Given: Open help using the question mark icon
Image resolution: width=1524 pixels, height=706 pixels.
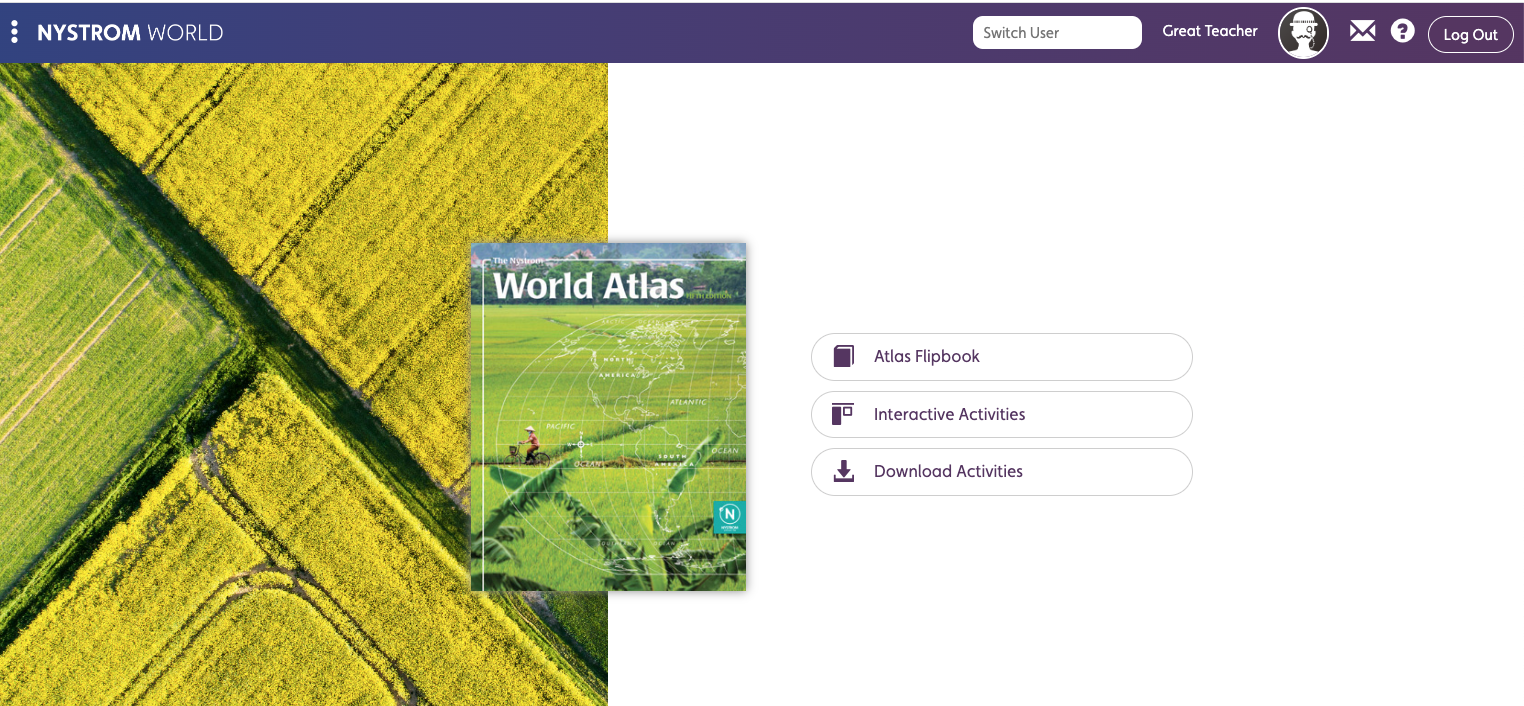Looking at the screenshot, I should pos(1402,31).
